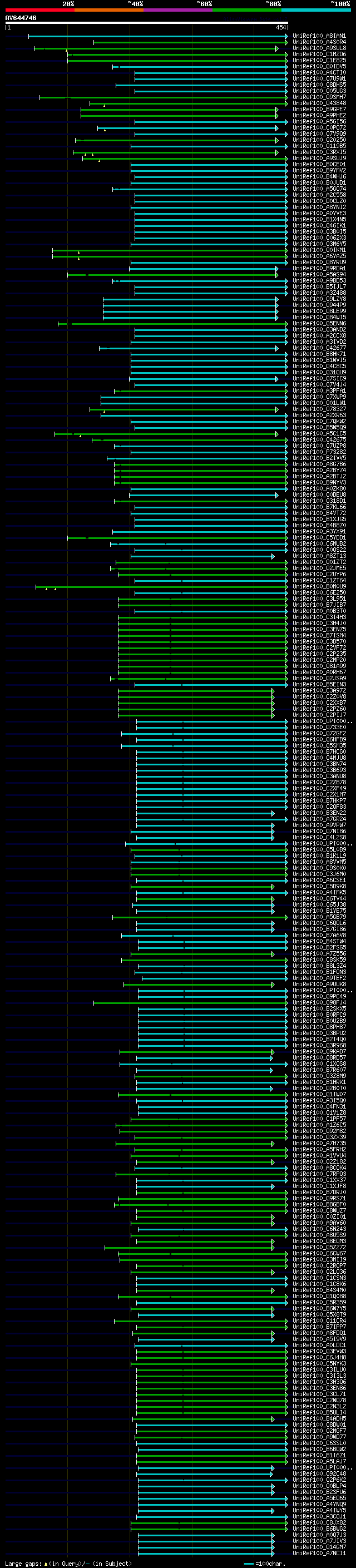The image size is (356, 1568).
Task: Select the UniRef100_A2XR63 label
Action: [x=319, y=415]
